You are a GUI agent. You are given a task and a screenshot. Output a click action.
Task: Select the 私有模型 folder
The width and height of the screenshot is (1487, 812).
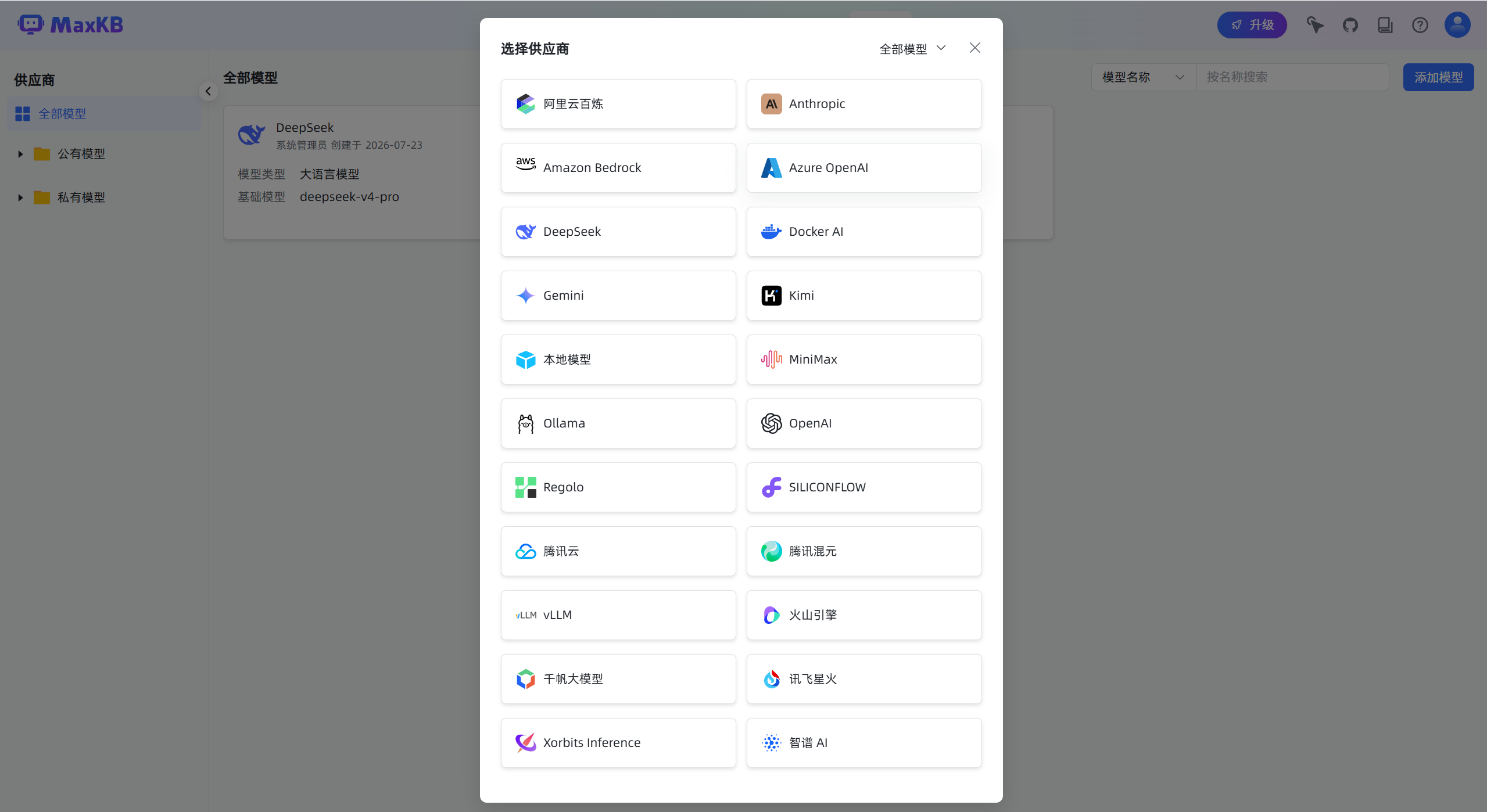(81, 197)
